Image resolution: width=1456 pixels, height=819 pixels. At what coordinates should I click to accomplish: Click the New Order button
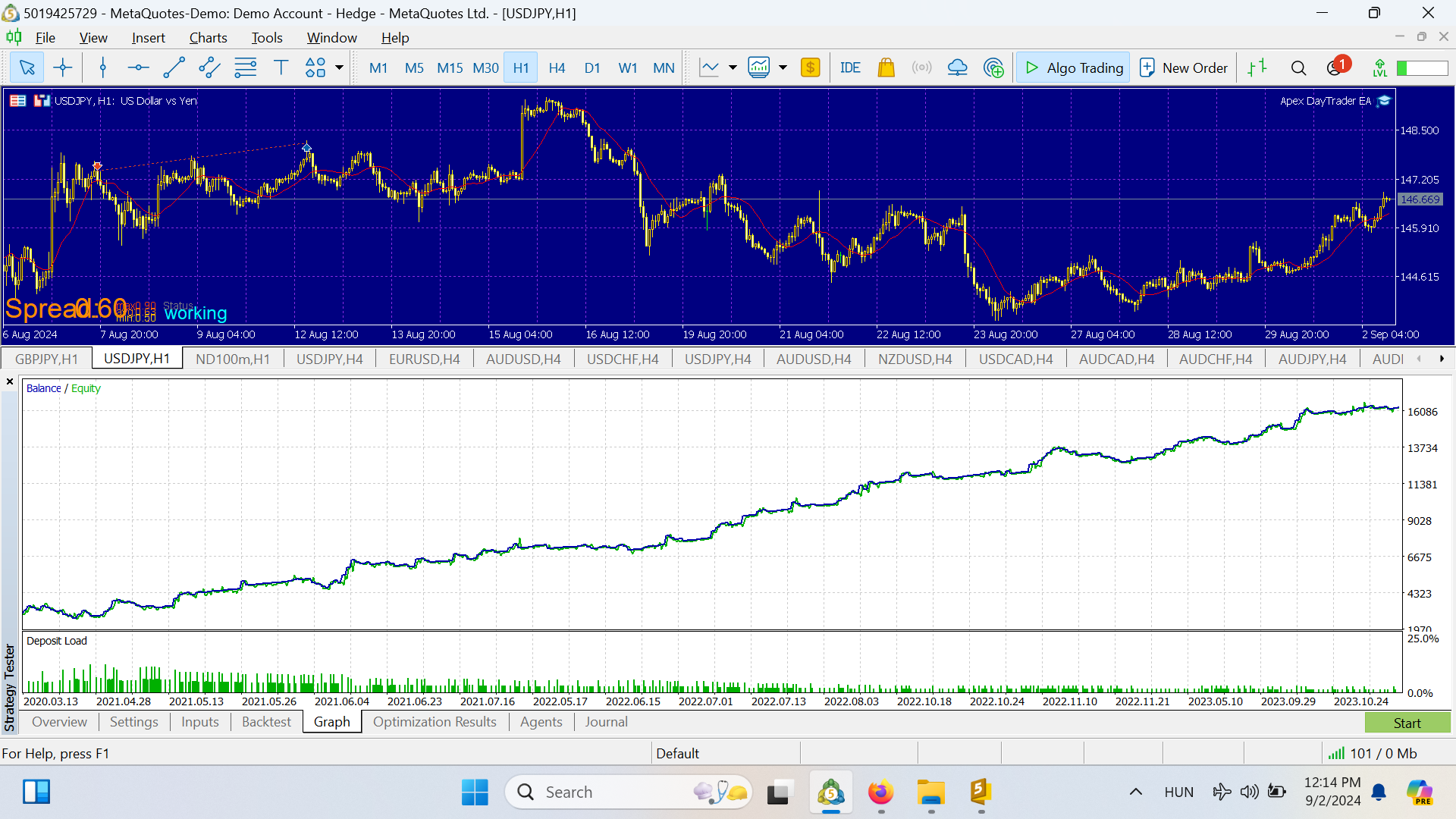[x=1184, y=68]
